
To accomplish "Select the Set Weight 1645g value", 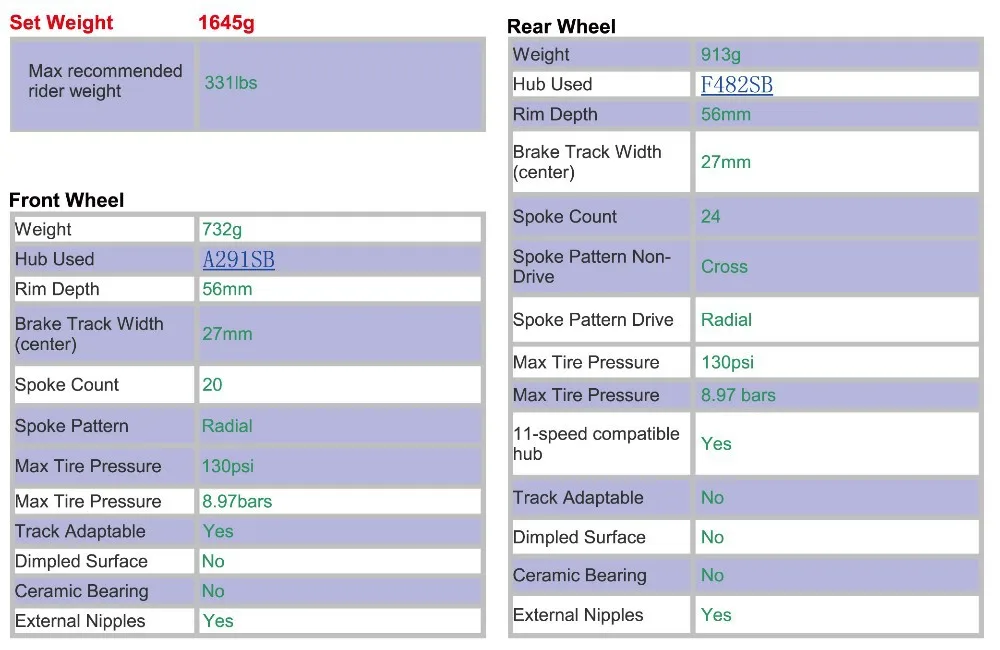I will (226, 23).
